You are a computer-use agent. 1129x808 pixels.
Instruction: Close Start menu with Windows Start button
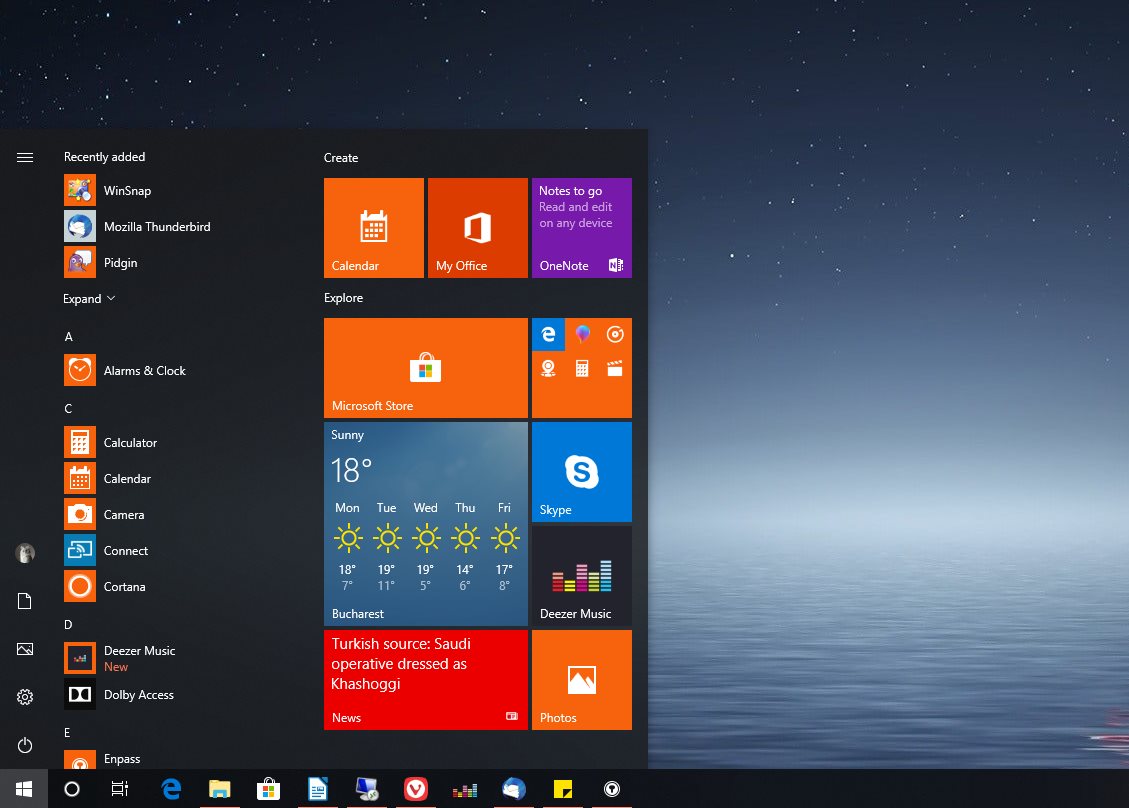tap(24, 789)
